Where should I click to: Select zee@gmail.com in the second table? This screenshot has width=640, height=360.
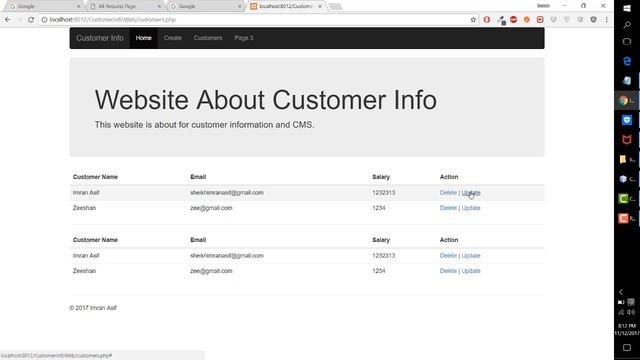[211, 271]
